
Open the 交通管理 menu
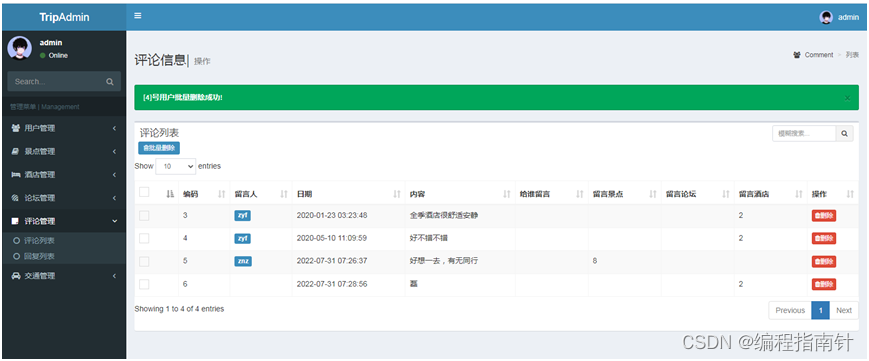coord(64,276)
